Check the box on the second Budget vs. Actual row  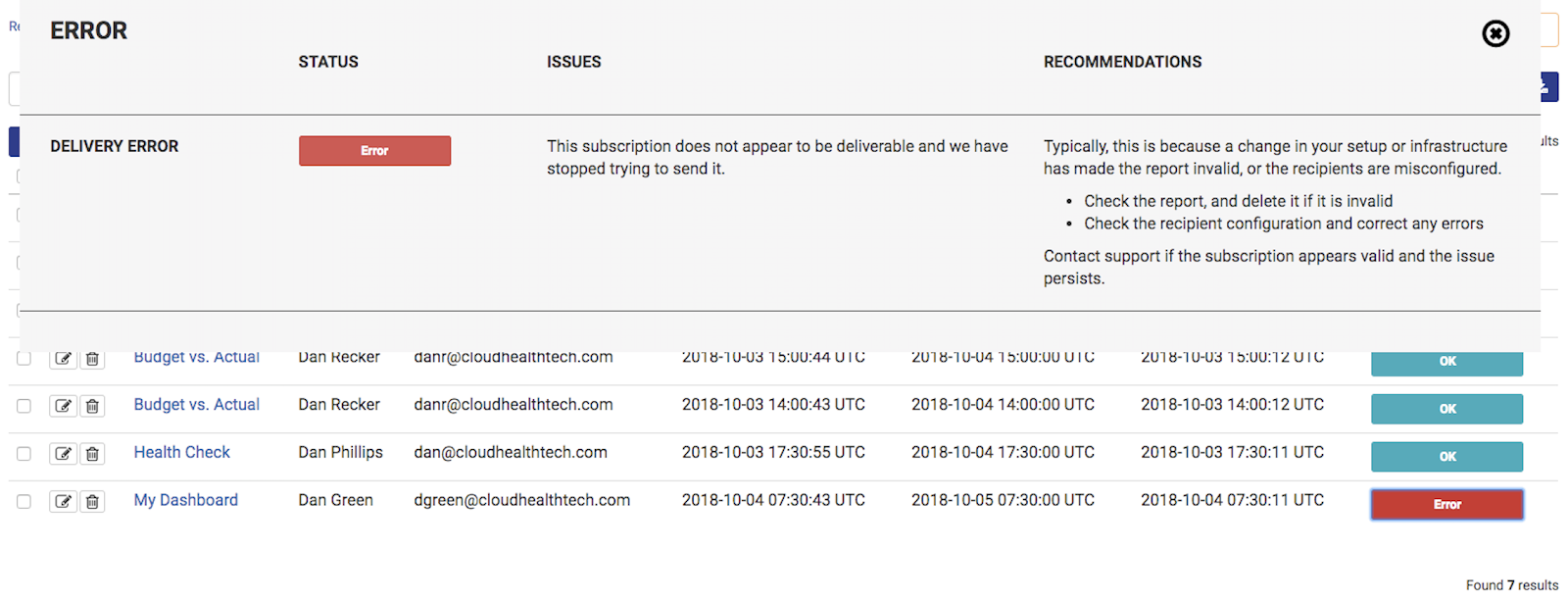click(24, 405)
